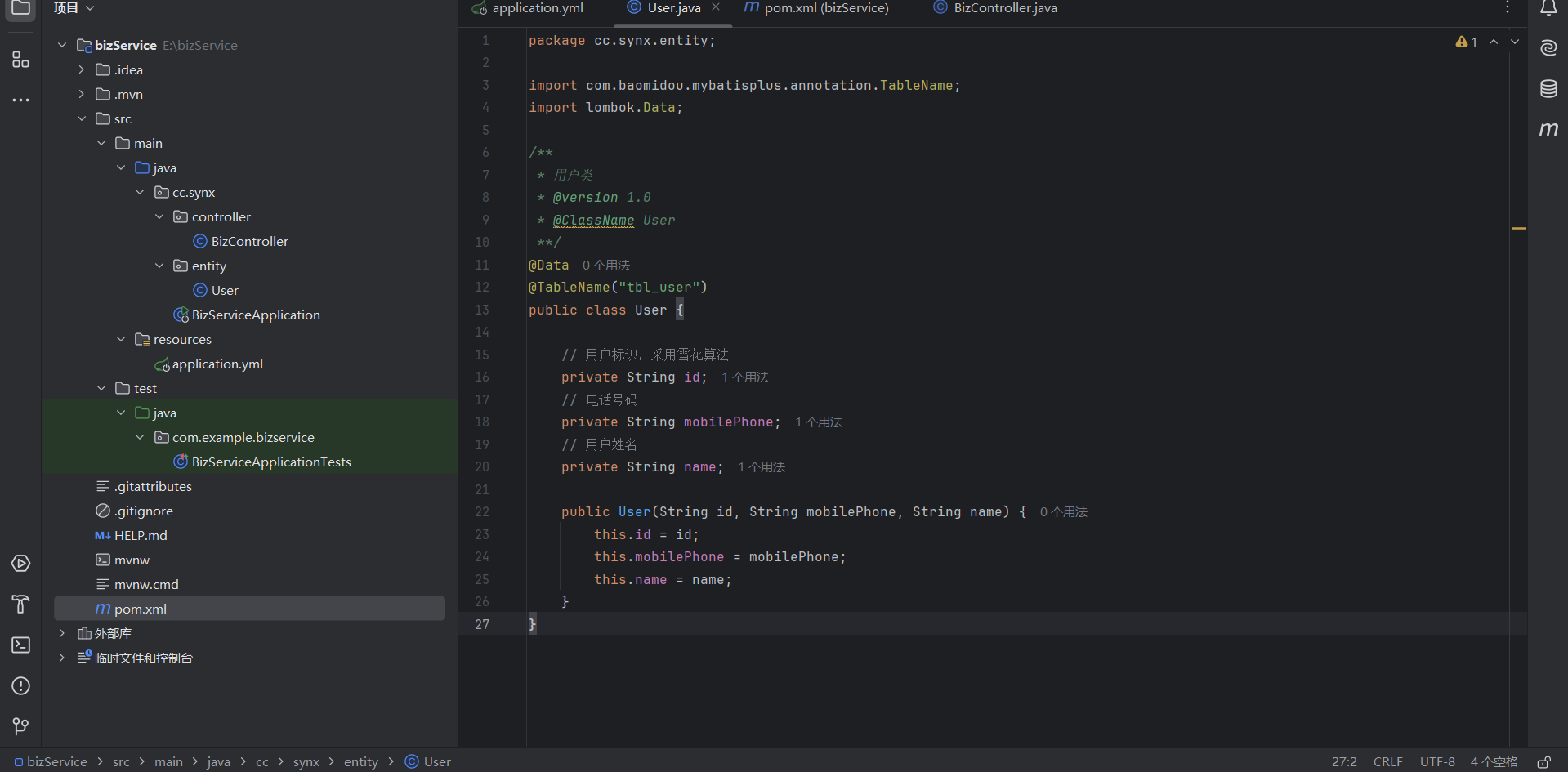Change CRLF line separator

point(1387,762)
